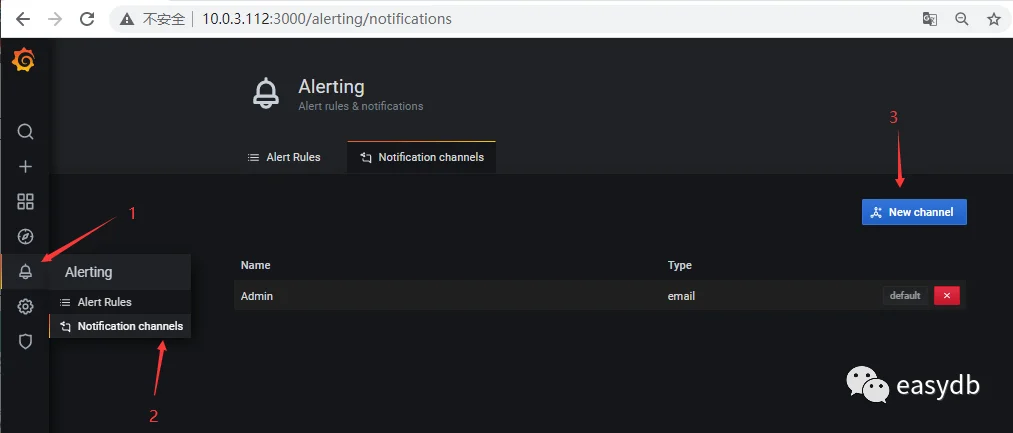Viewport: 1013px width, 433px height.
Task: Go back with browser back arrow
Action: click(23, 19)
